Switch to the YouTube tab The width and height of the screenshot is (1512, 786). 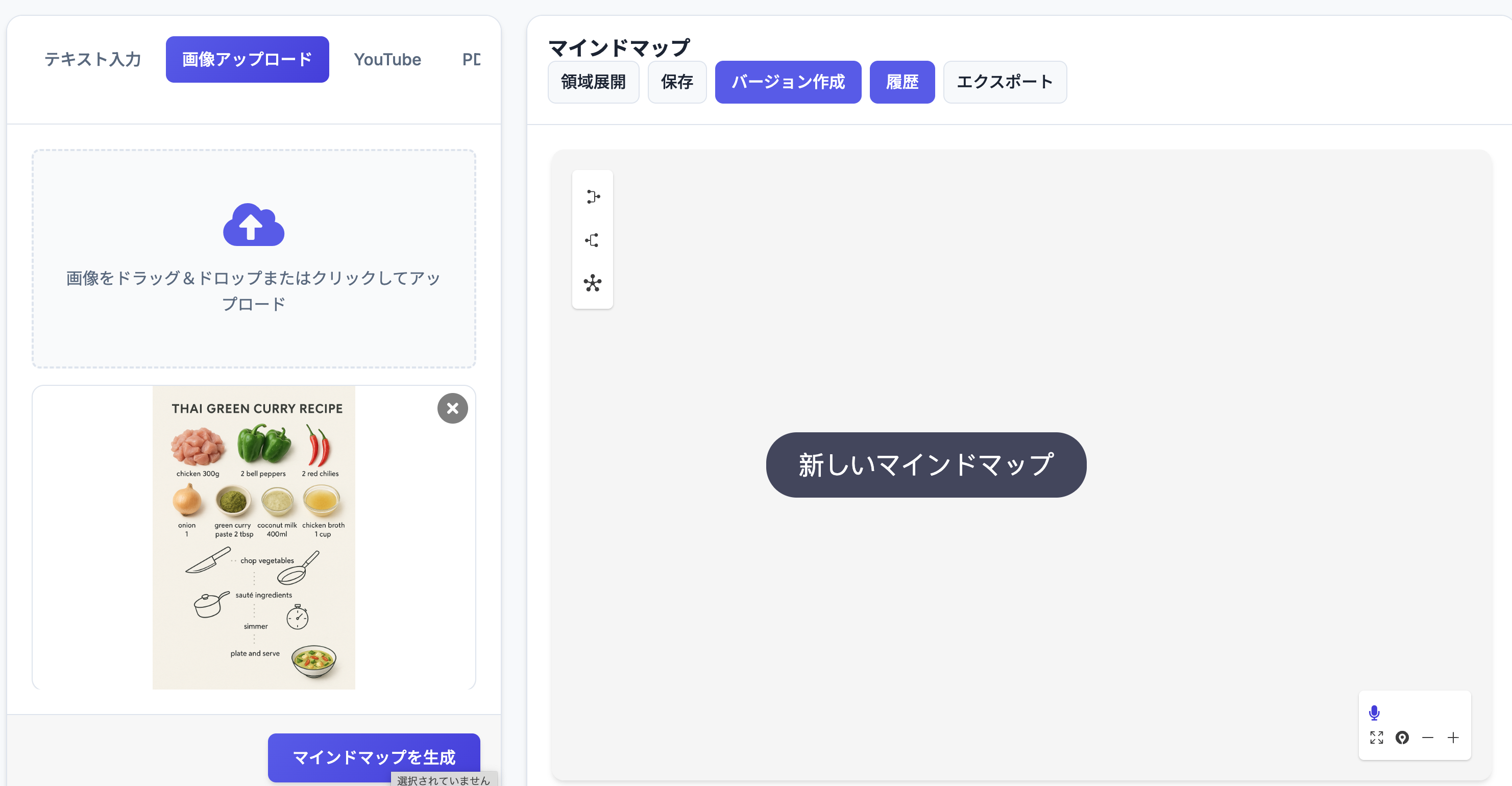tap(387, 59)
